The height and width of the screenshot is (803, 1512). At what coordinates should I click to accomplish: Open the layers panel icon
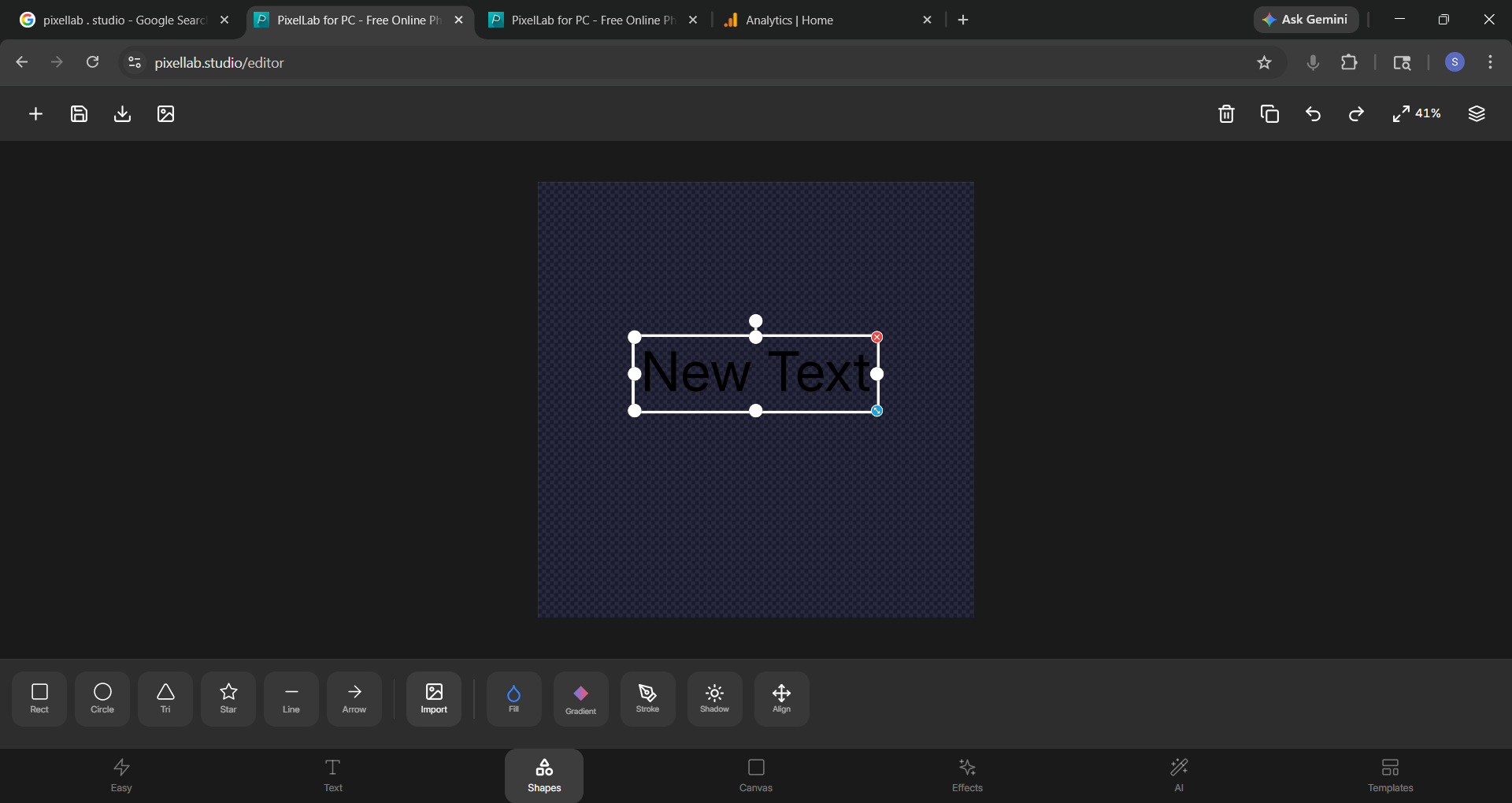[x=1477, y=114]
